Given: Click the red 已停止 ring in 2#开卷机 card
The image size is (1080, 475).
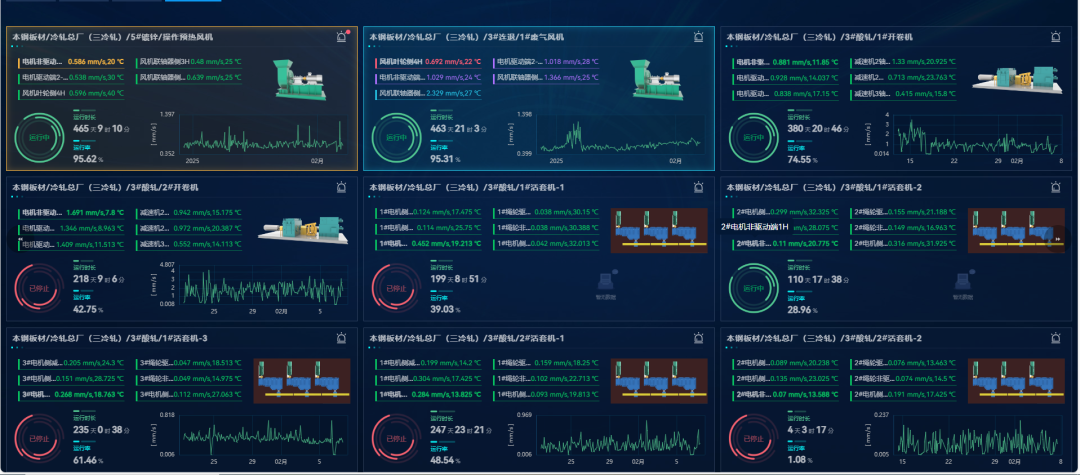Looking at the screenshot, I should coord(36,288).
